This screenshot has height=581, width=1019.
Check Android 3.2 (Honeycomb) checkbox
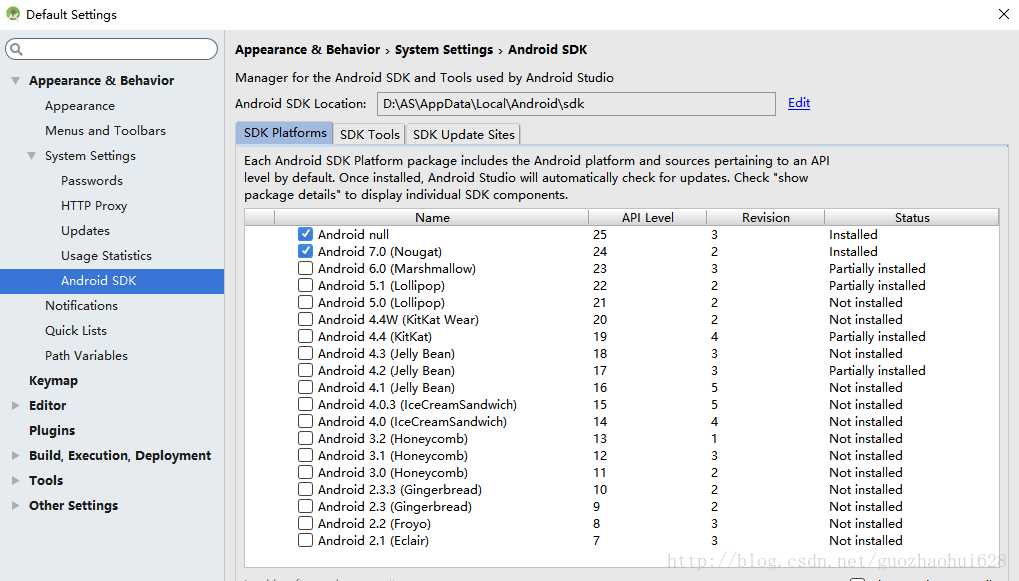click(305, 438)
